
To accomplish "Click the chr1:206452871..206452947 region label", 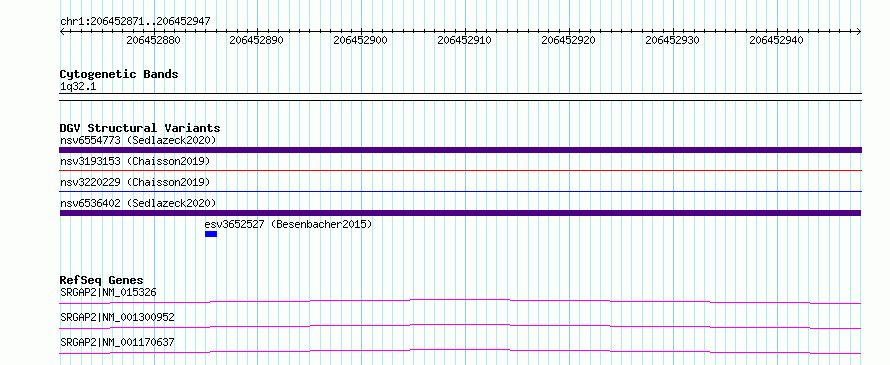I will (135, 21).
